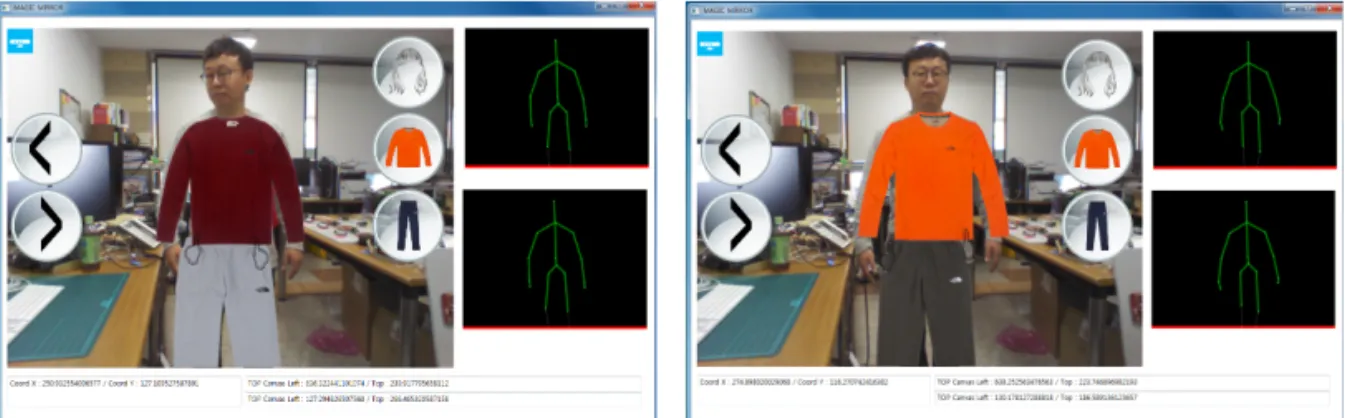Click the upper skeleton view in the orange-shirt window

[1245, 99]
